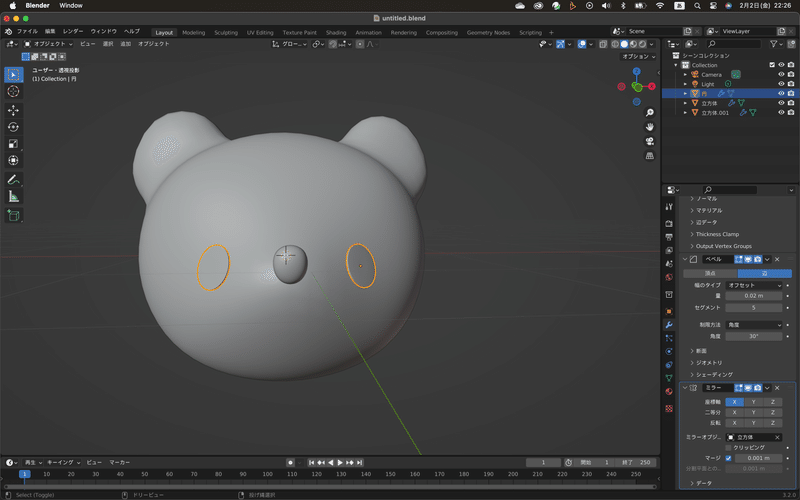The height and width of the screenshot is (500, 800).
Task: Hide Light in viewport via eye icon
Action: (x=781, y=84)
